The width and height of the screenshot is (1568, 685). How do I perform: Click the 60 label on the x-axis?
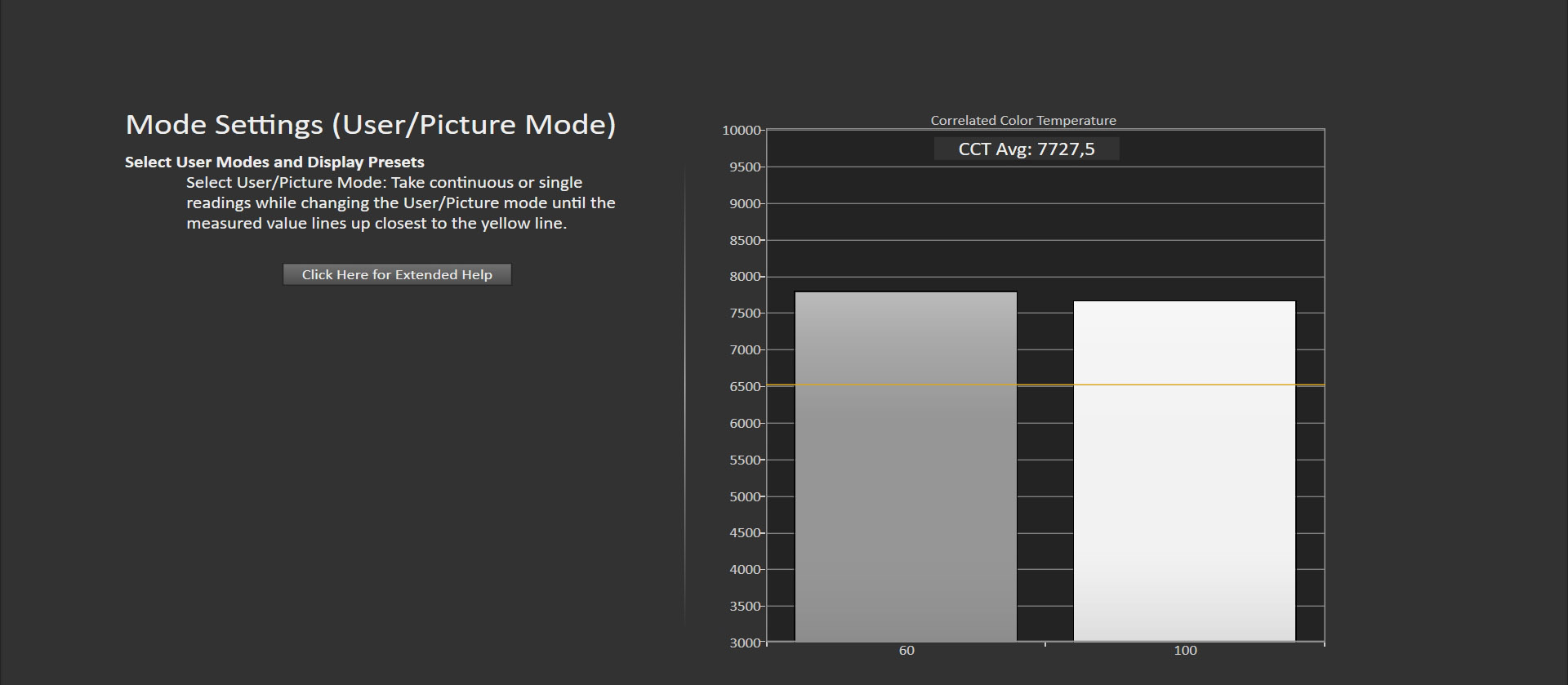pyautogui.click(x=906, y=651)
